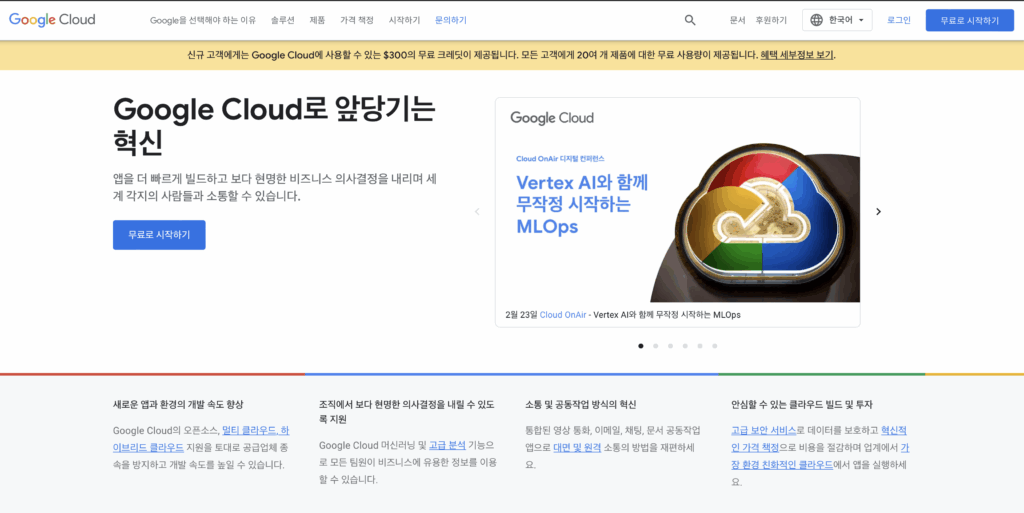Image resolution: width=1024 pixels, height=513 pixels.
Task: Open the search magnifier icon
Action: (690, 20)
